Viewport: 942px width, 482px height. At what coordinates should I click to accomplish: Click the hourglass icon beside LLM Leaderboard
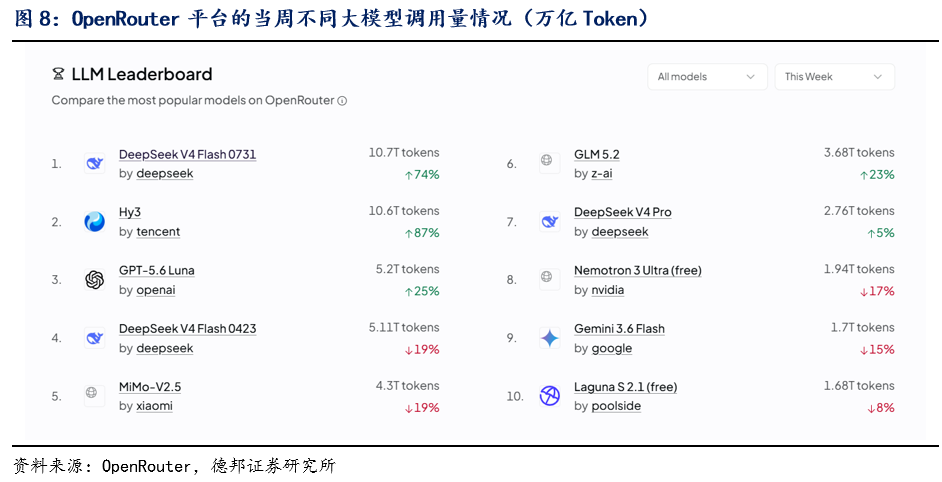[x=58, y=75]
